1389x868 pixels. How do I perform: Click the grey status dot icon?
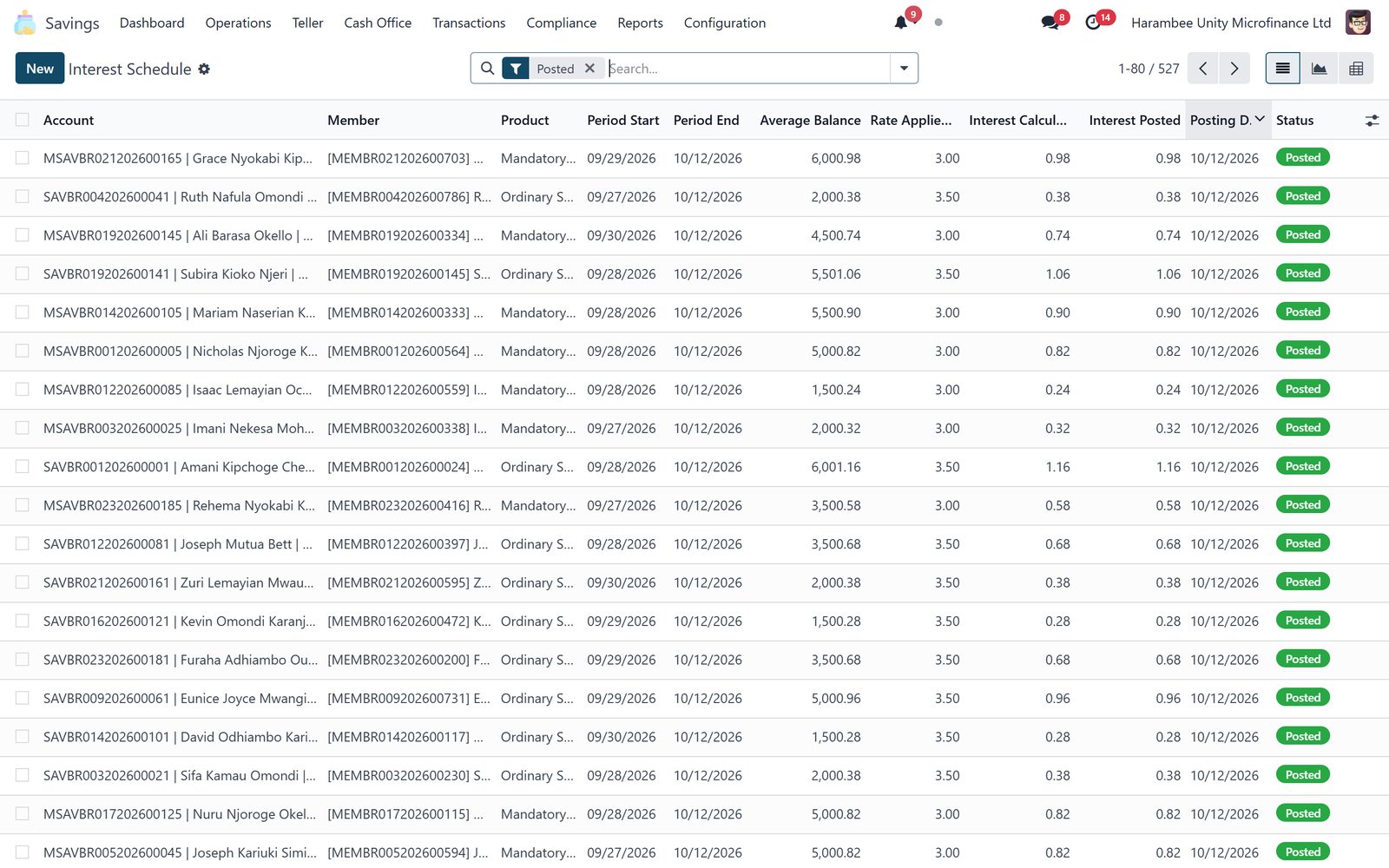pos(938,23)
